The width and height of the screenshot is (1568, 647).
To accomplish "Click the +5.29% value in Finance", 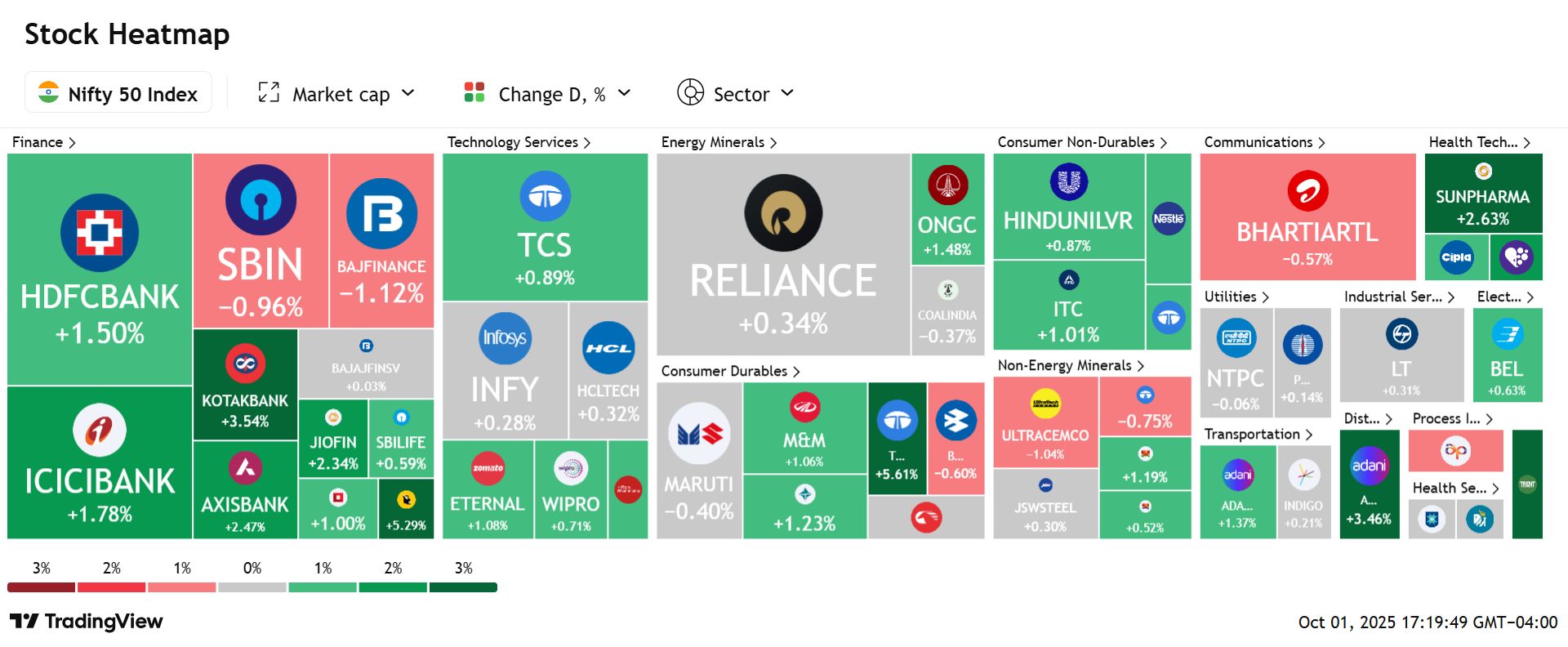I will pos(406,525).
